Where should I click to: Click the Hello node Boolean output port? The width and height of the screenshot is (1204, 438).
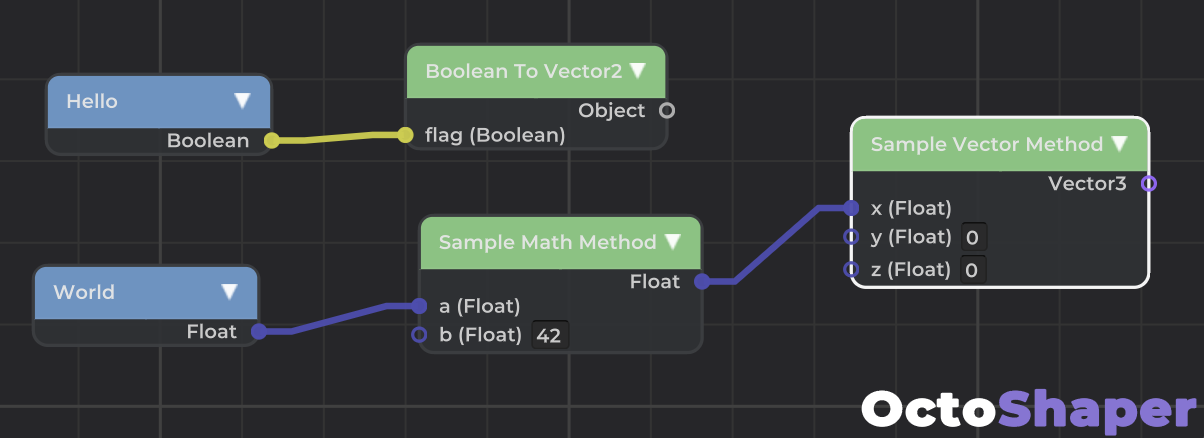(x=271, y=141)
